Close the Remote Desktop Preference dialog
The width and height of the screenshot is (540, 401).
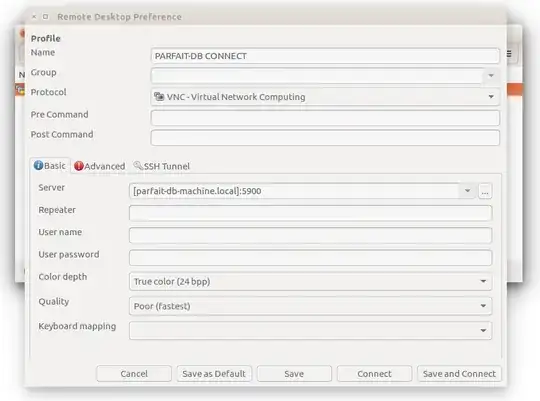34,17
